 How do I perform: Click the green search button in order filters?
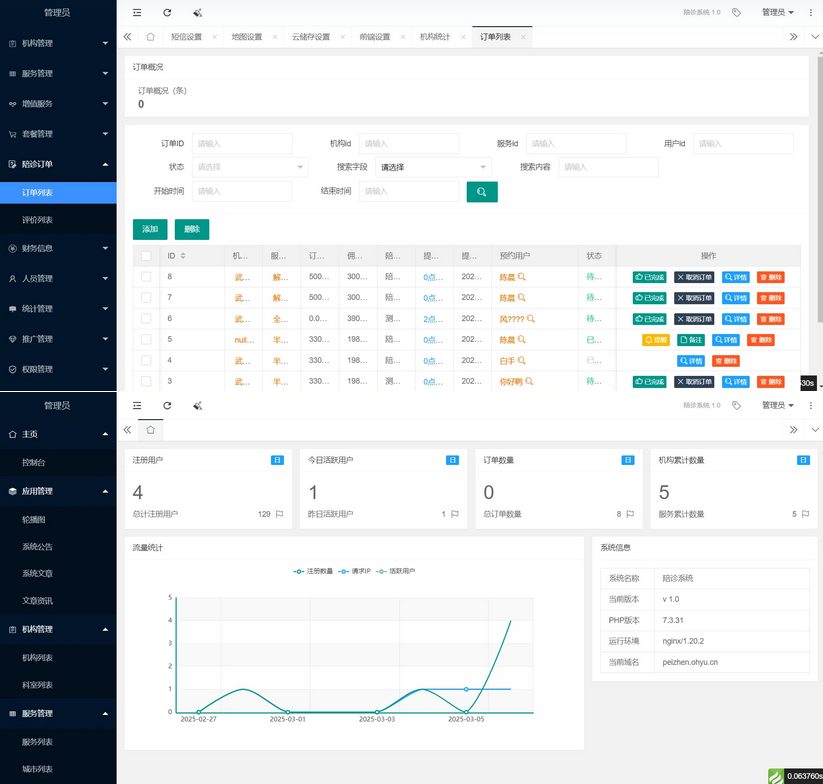pos(481,191)
